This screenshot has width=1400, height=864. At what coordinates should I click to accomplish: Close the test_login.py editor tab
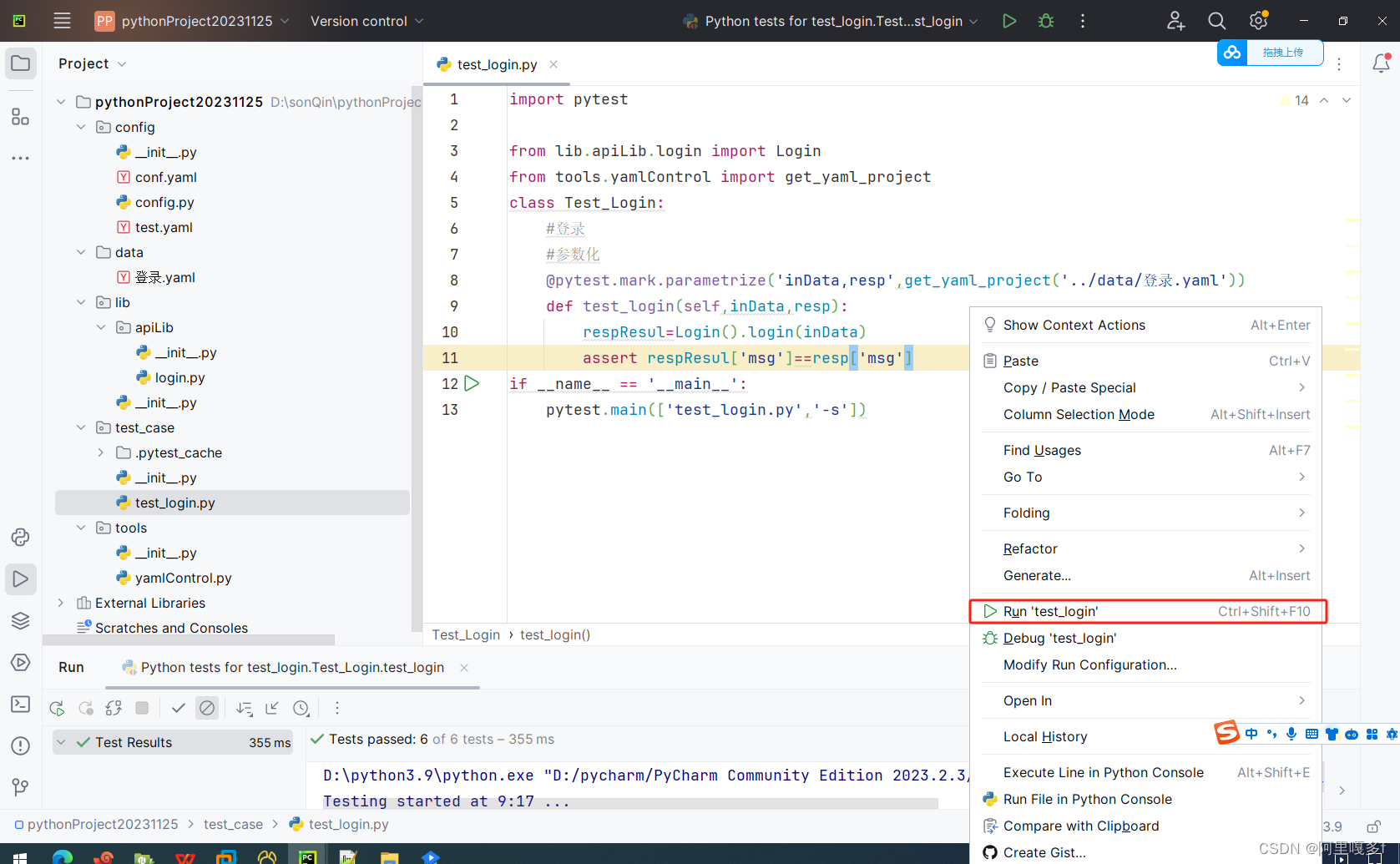pos(553,64)
